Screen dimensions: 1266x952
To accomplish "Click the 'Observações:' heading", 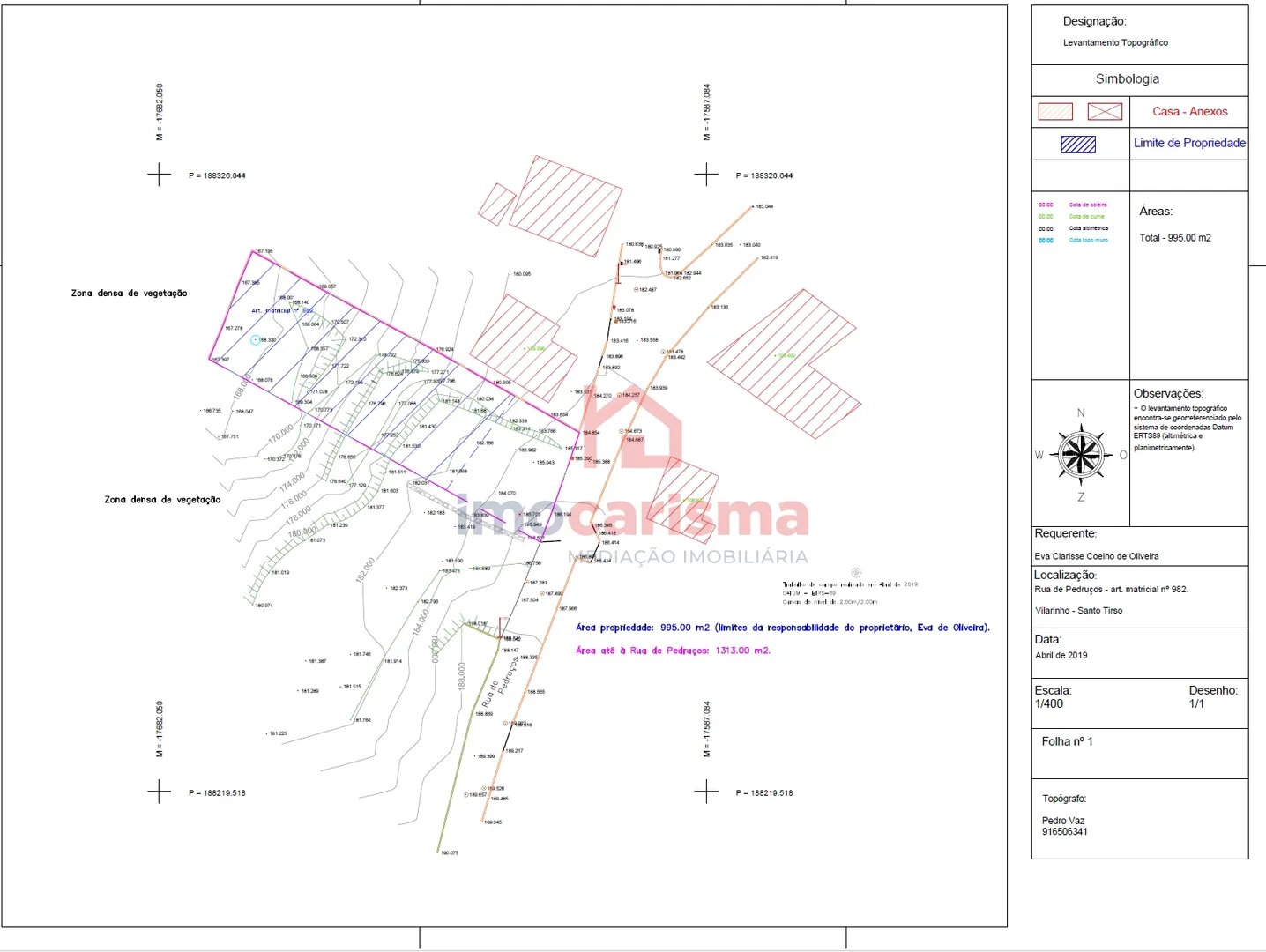I will [1168, 394].
